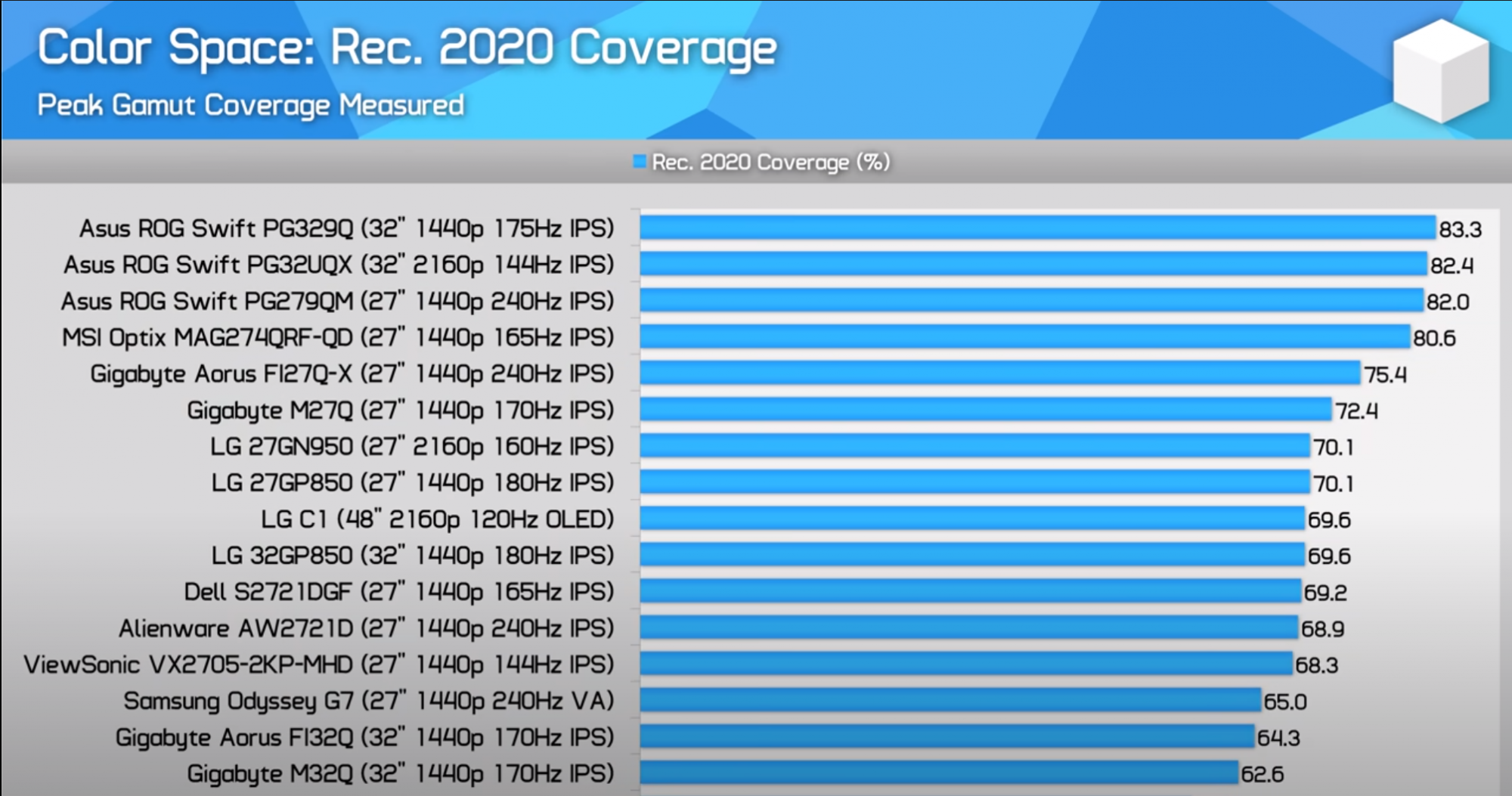Click the 64.3 value for Aorus FI32Q

pyautogui.click(x=1278, y=738)
